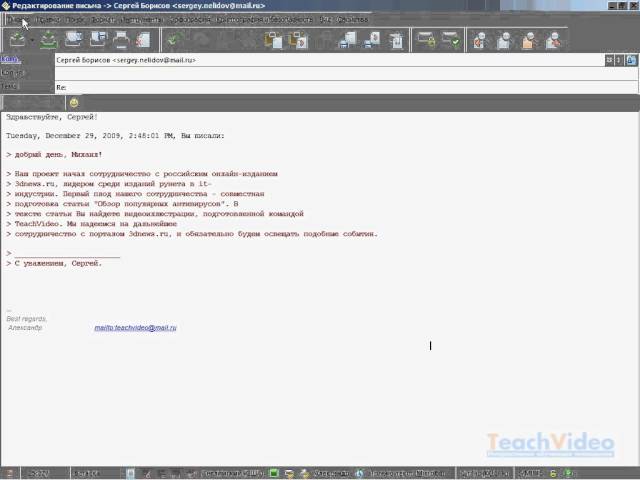Open the Свойства menu
640x480 pixels.
pos(352,19)
